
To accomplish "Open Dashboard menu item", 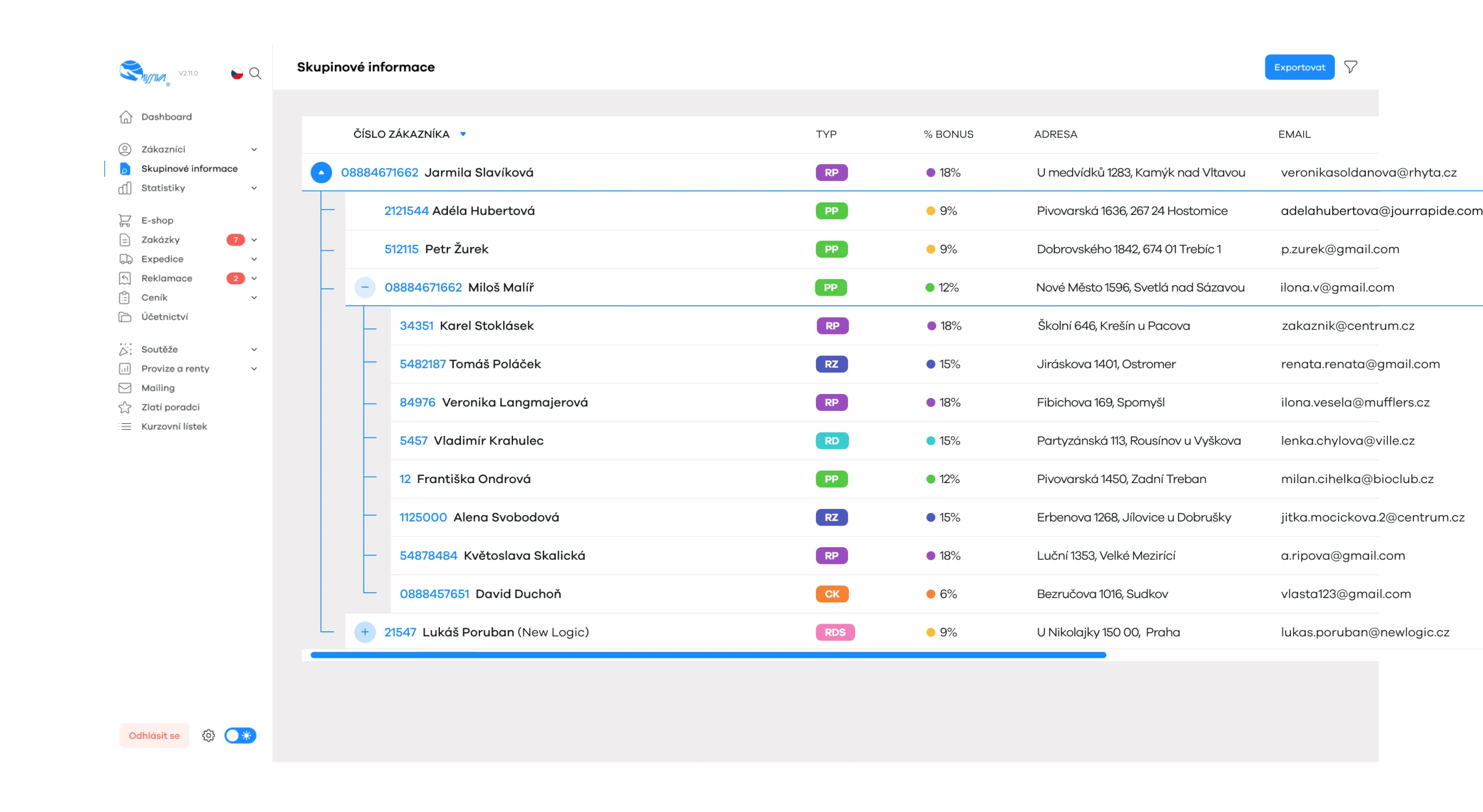I will tap(167, 117).
